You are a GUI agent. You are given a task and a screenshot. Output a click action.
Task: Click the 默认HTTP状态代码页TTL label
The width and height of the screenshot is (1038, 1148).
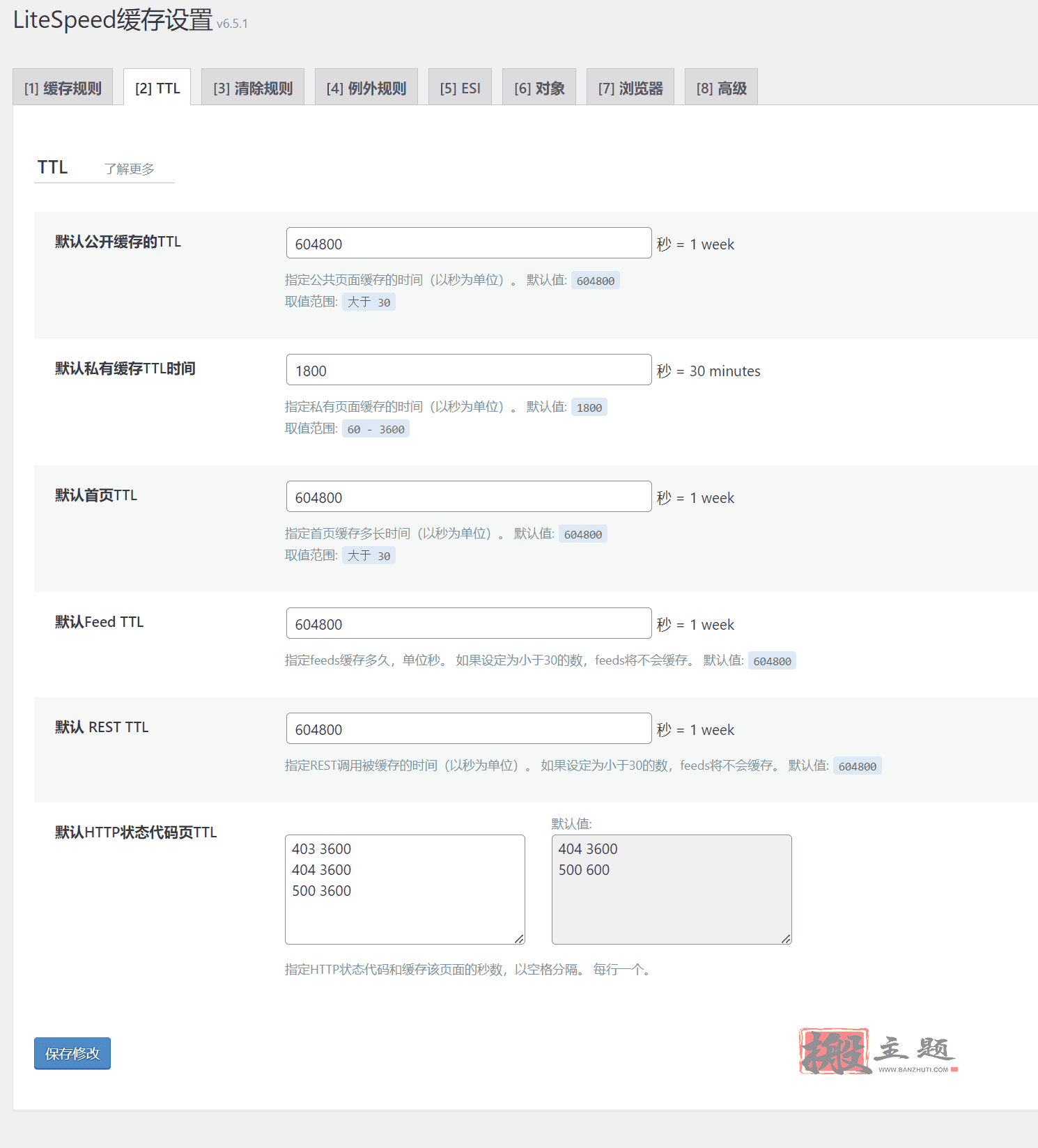click(136, 832)
